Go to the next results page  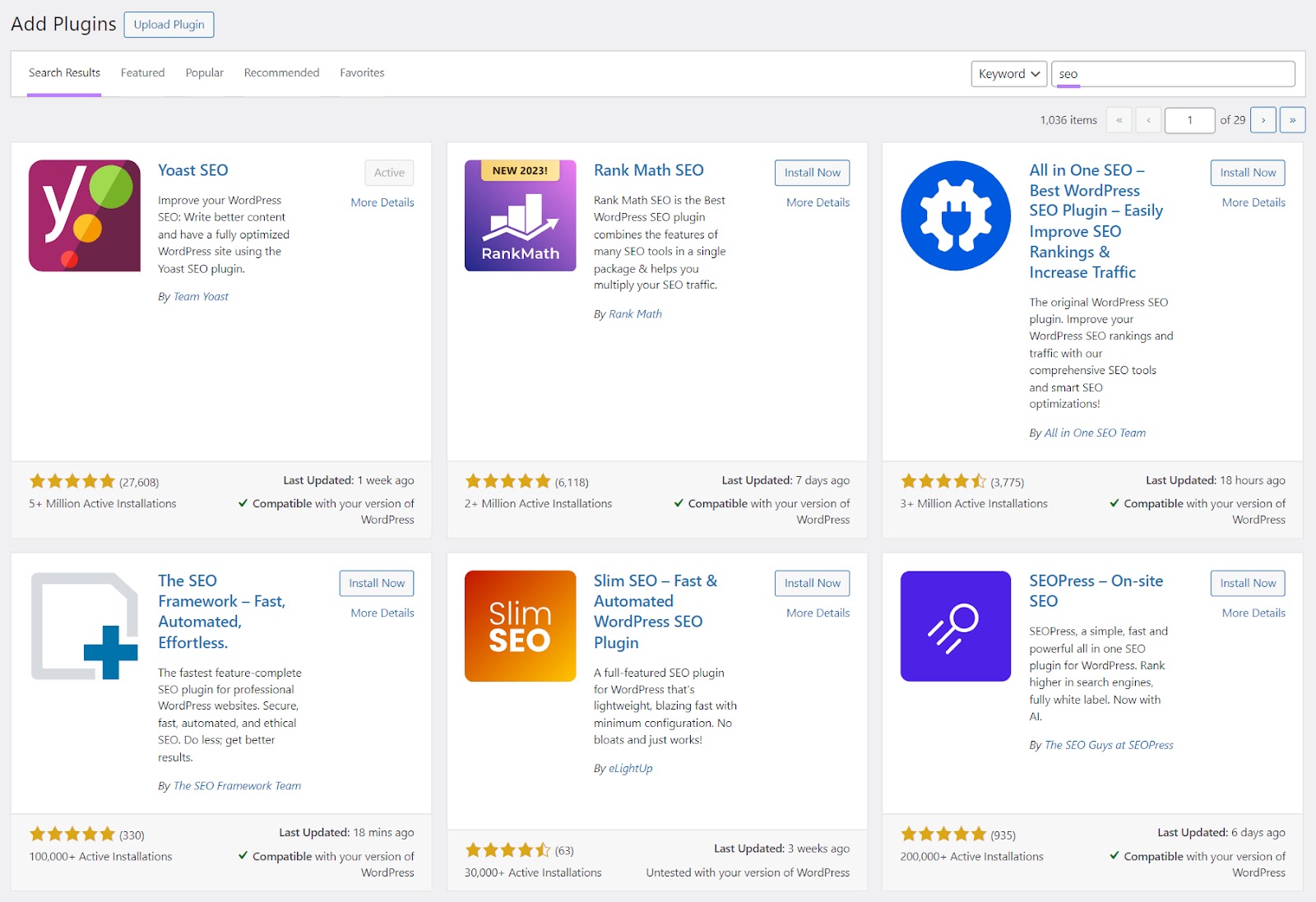coord(1263,119)
